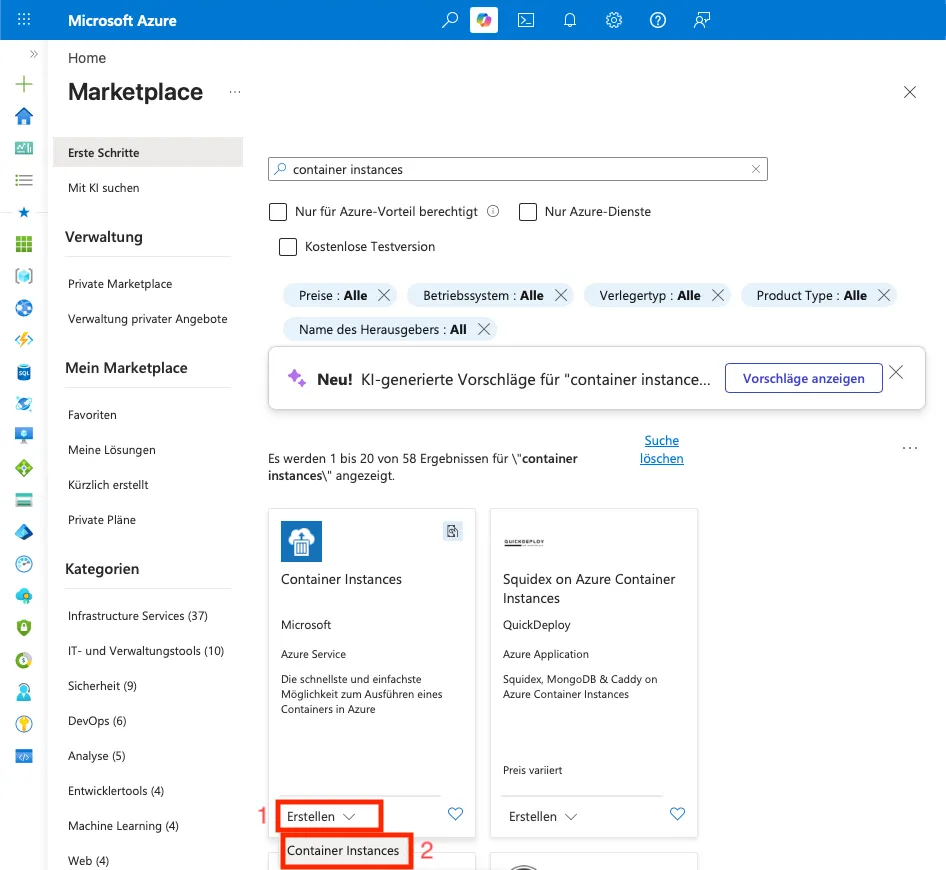Open the help question mark icon
The height and width of the screenshot is (870, 946).
coord(658,20)
